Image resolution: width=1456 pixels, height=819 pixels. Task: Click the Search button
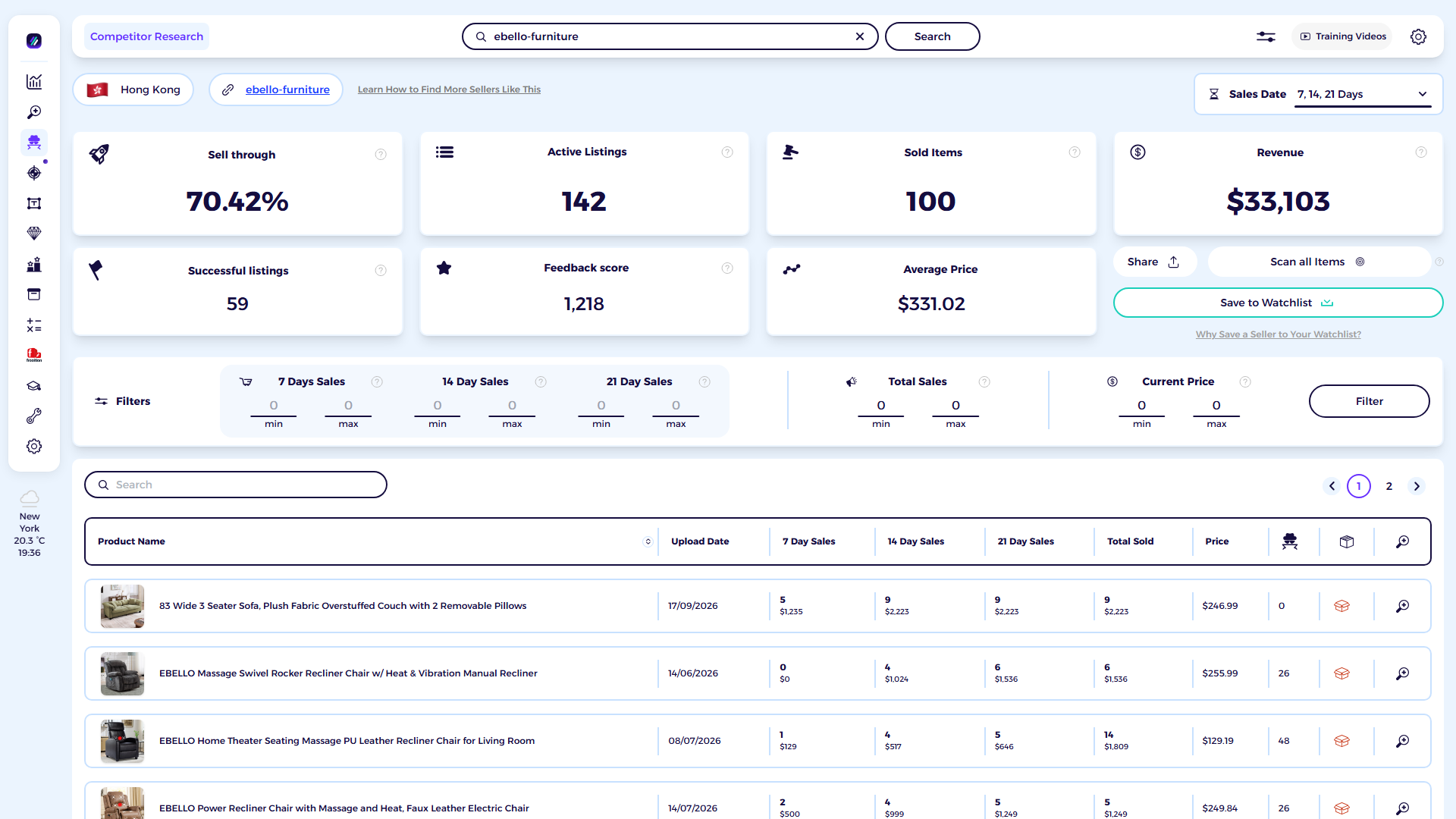click(x=932, y=36)
